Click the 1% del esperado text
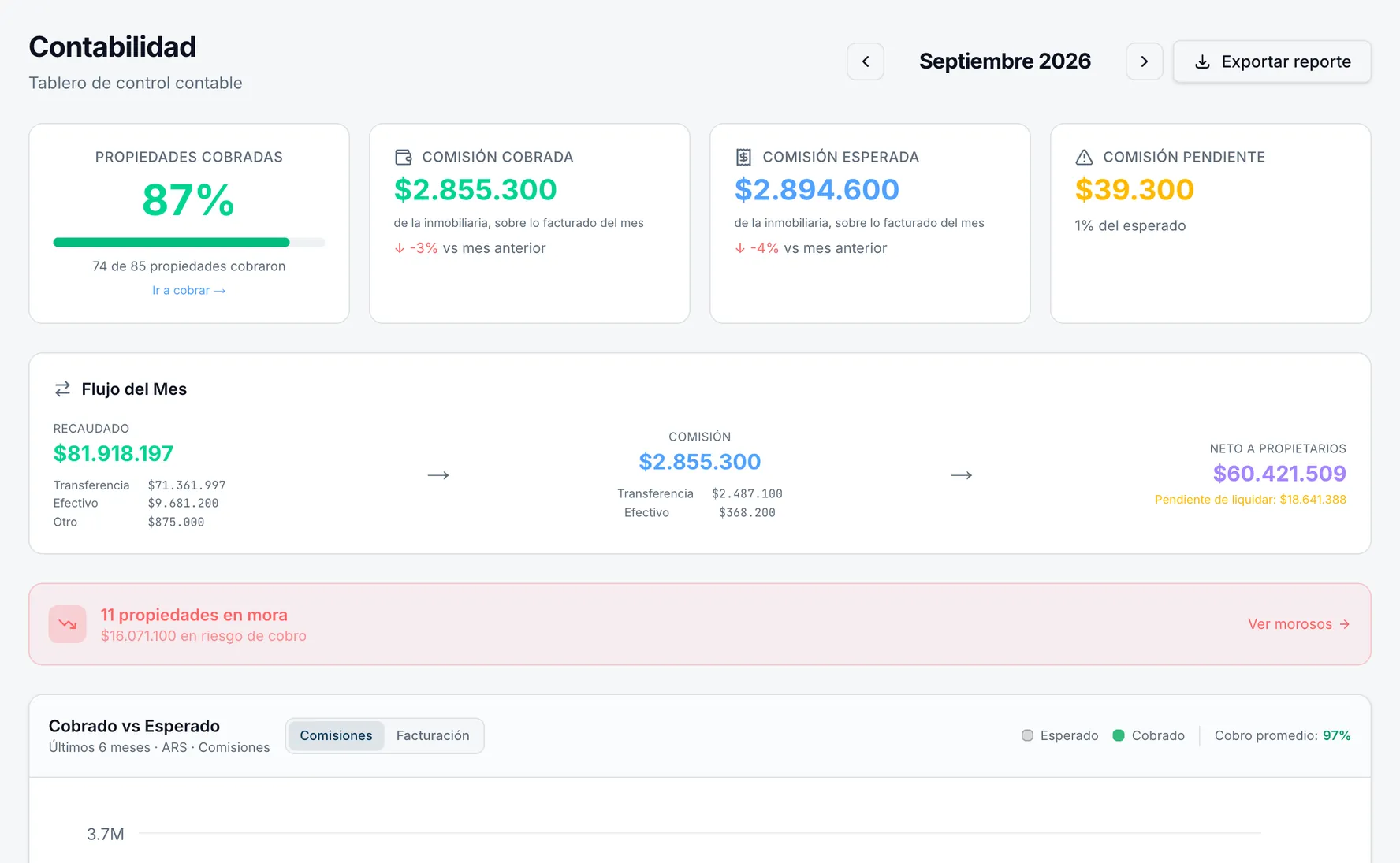This screenshot has height=863, width=1400. [1130, 225]
